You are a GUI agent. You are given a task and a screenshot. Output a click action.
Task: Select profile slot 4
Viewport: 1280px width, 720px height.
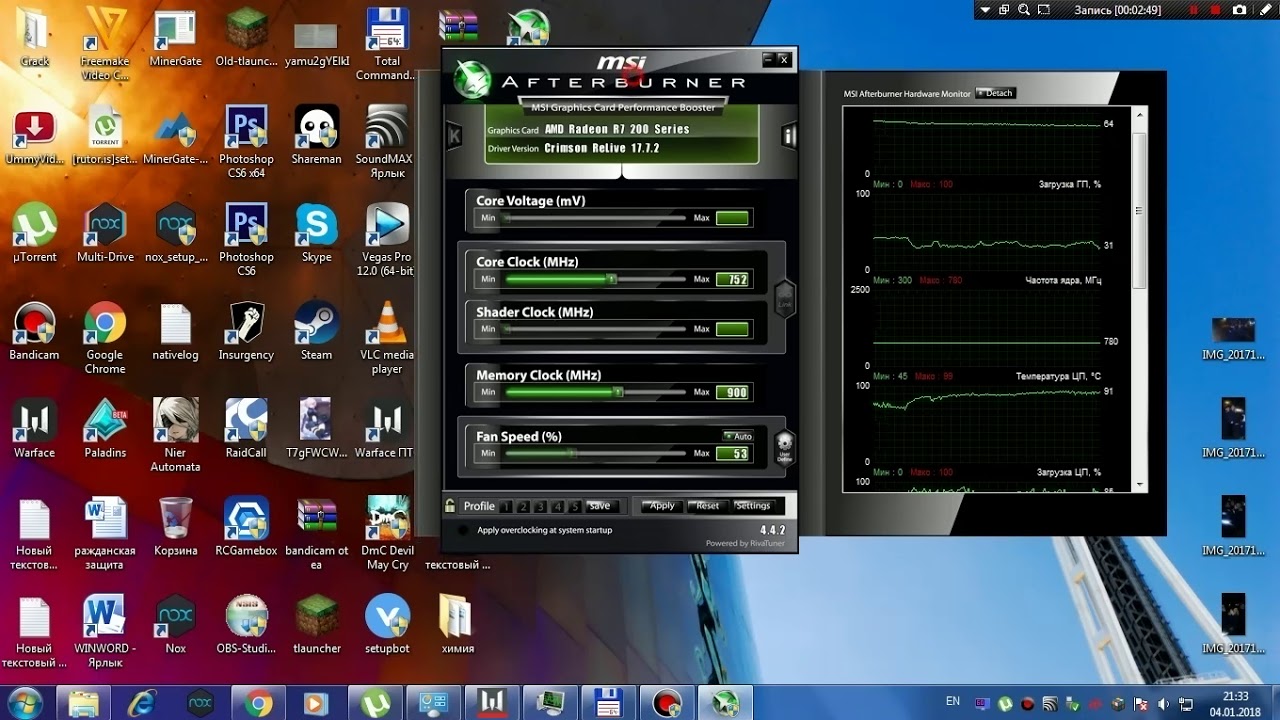[557, 506]
